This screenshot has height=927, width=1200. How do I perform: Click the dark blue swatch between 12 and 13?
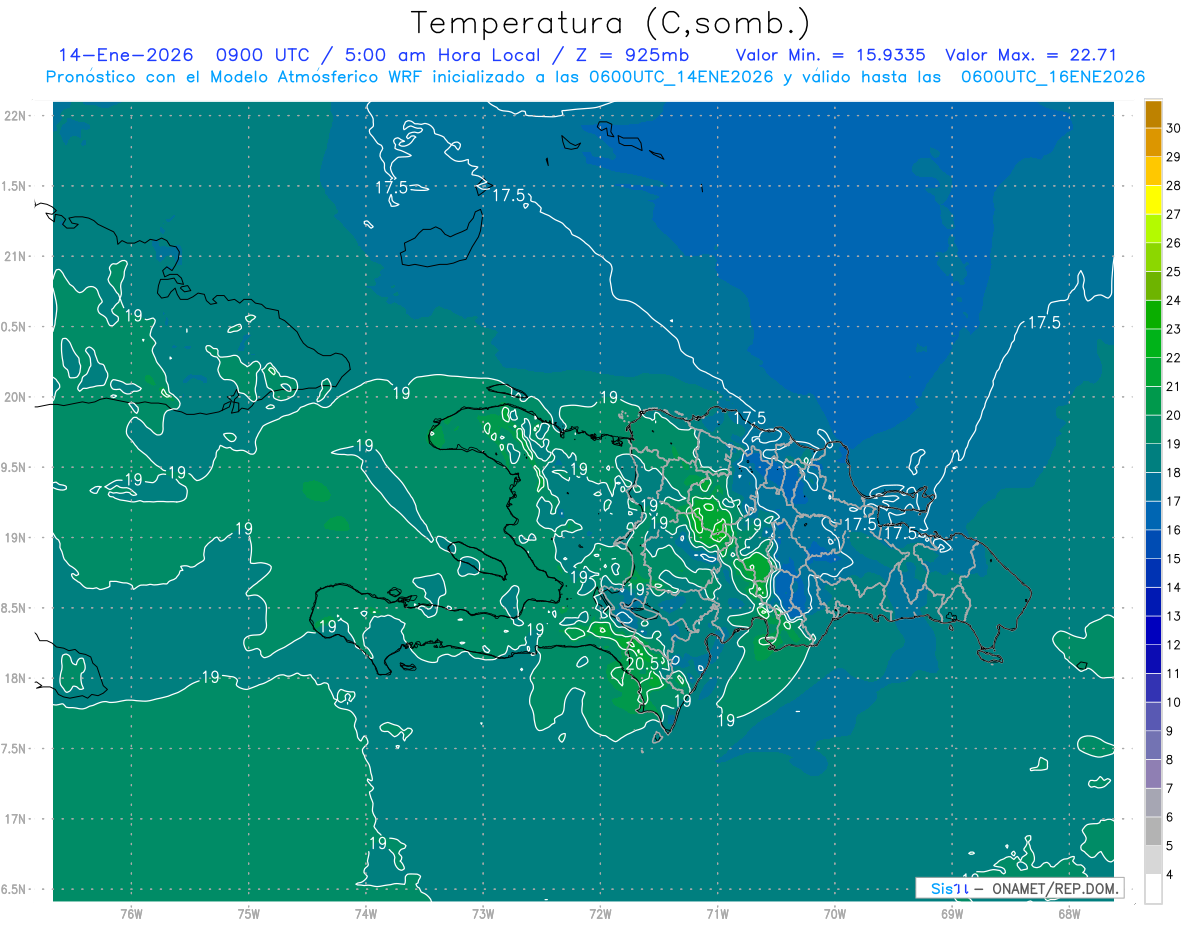(x=1153, y=631)
